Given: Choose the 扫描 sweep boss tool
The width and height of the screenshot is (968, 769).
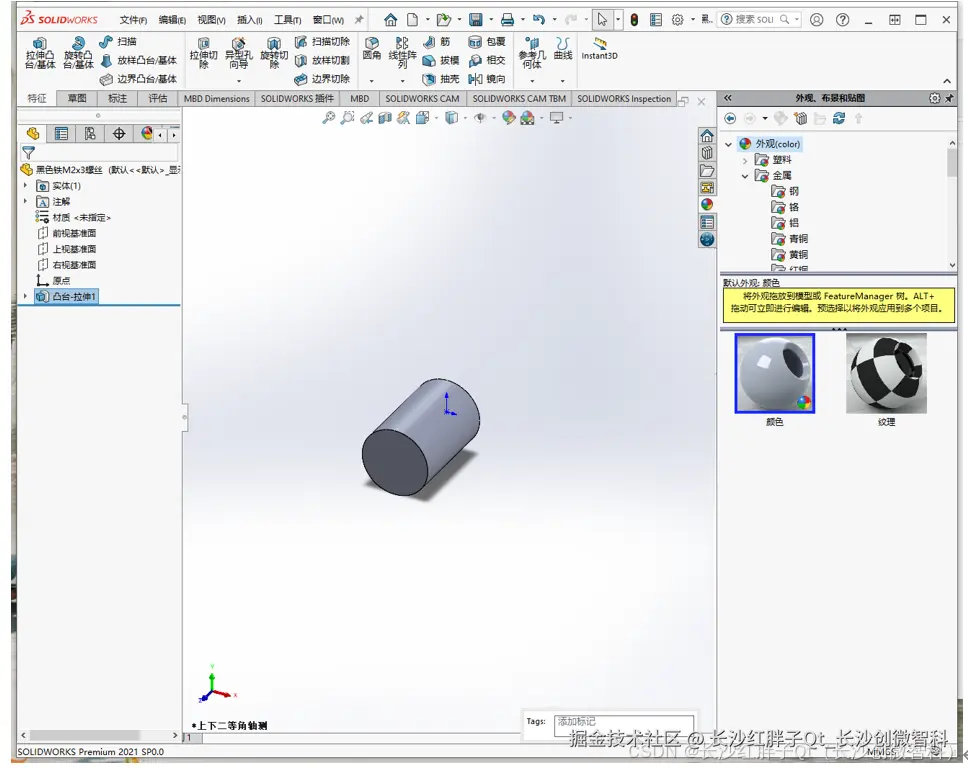Looking at the screenshot, I should tap(117, 41).
